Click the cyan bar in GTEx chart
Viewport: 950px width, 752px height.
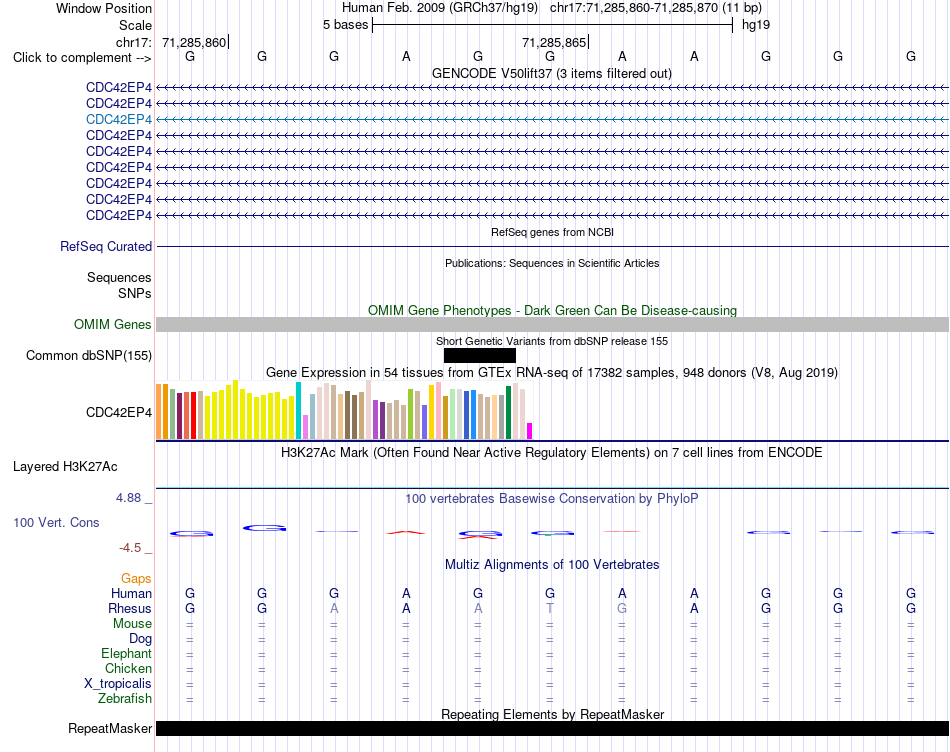(x=298, y=410)
